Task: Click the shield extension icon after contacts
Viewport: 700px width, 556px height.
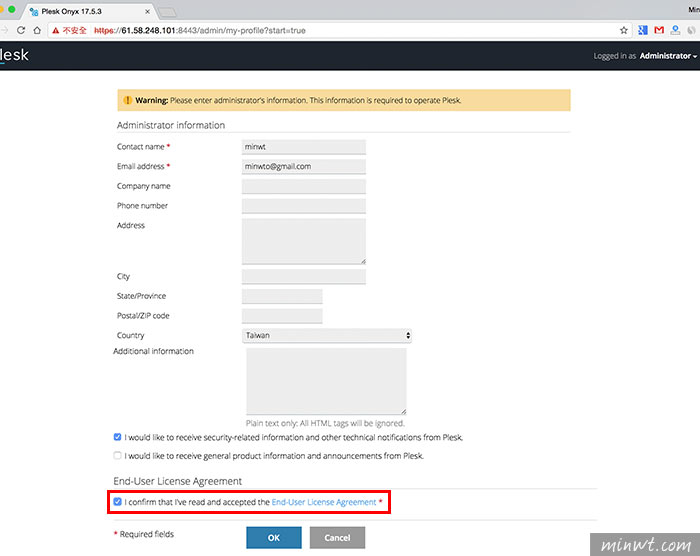Action: click(691, 30)
